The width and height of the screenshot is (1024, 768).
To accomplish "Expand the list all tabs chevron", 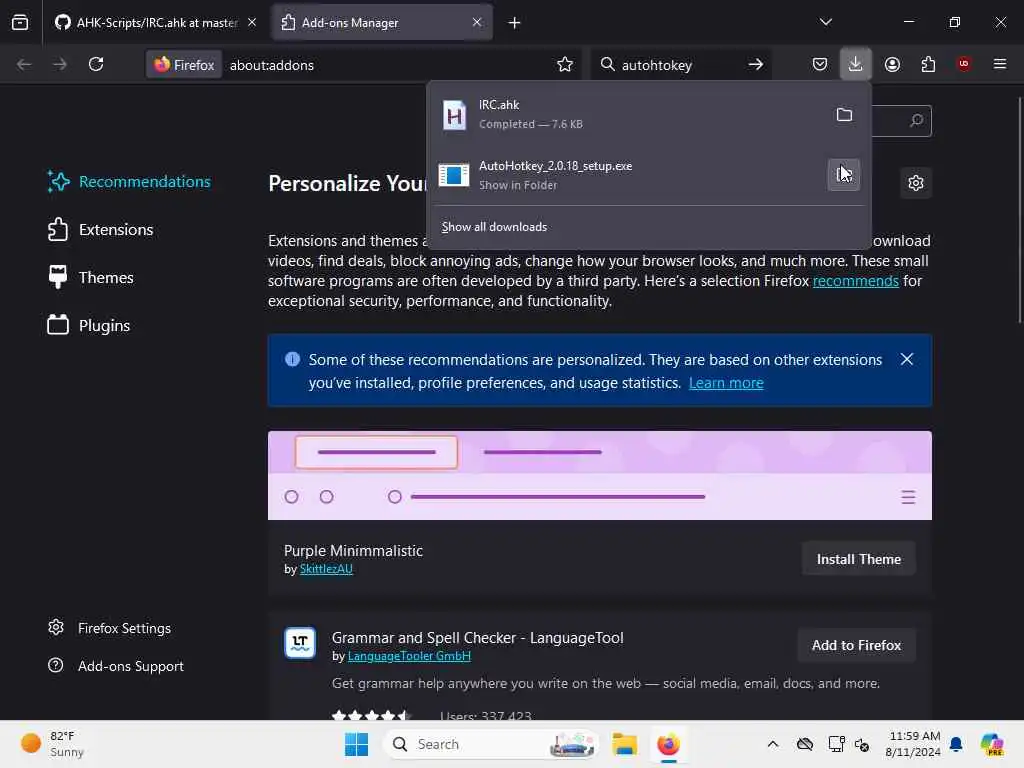I will pos(825,22).
